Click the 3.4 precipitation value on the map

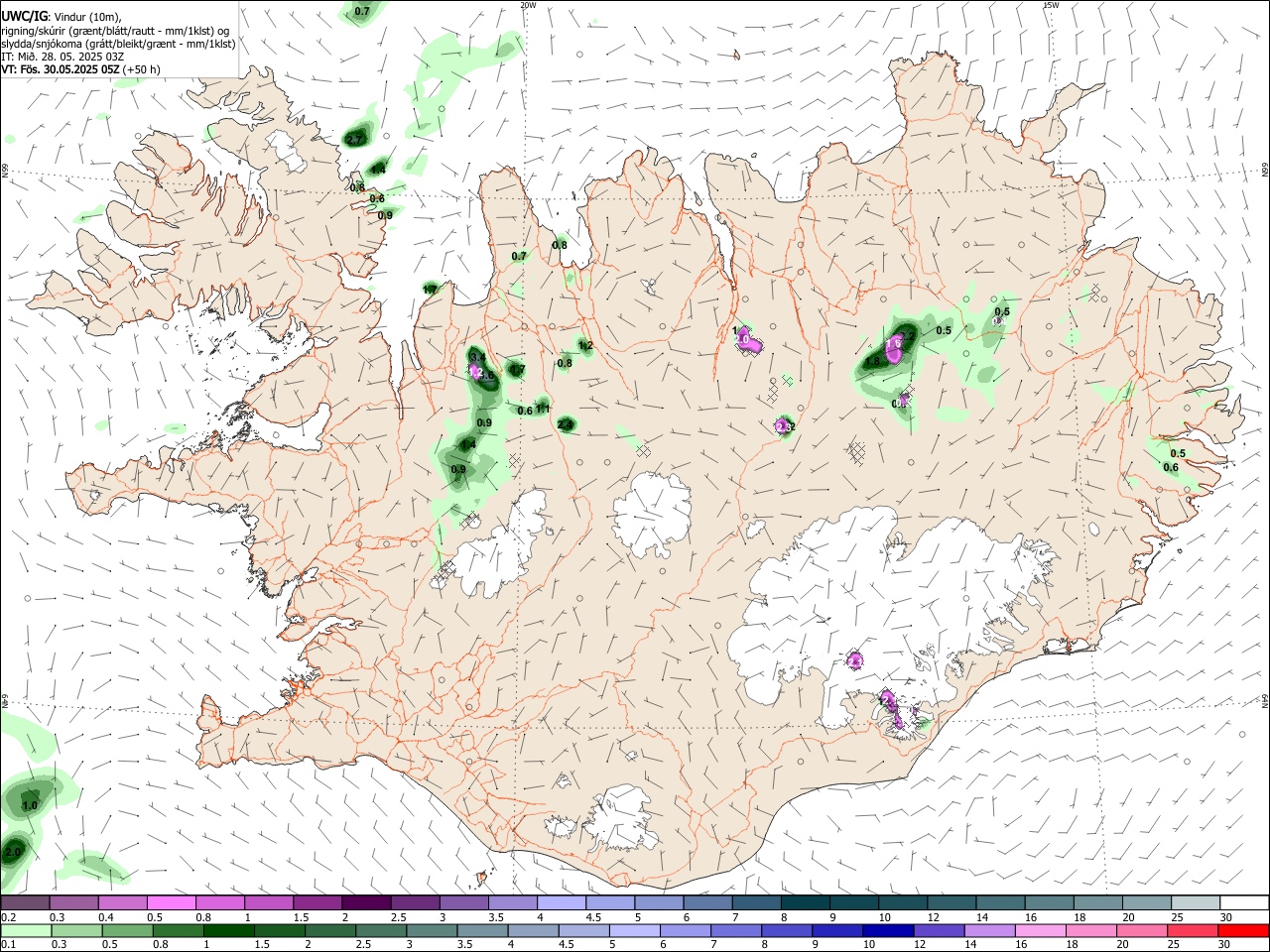click(x=477, y=357)
